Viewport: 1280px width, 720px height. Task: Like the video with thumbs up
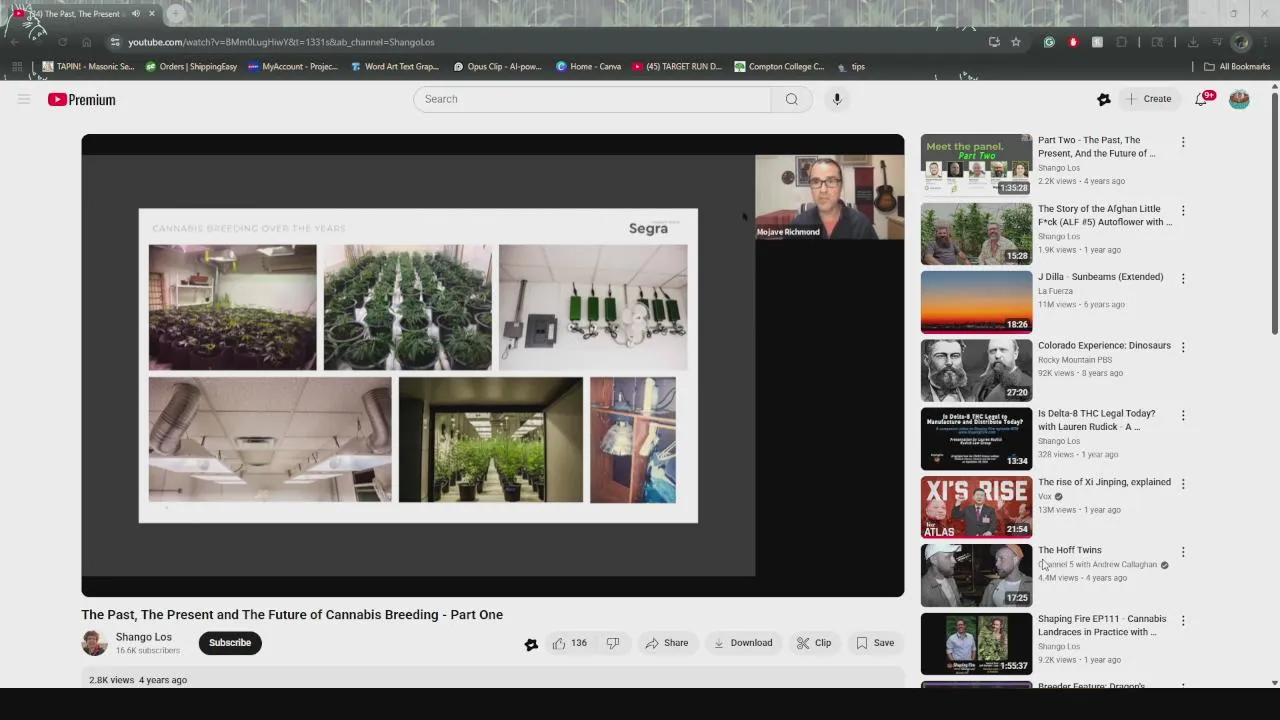[569, 643]
